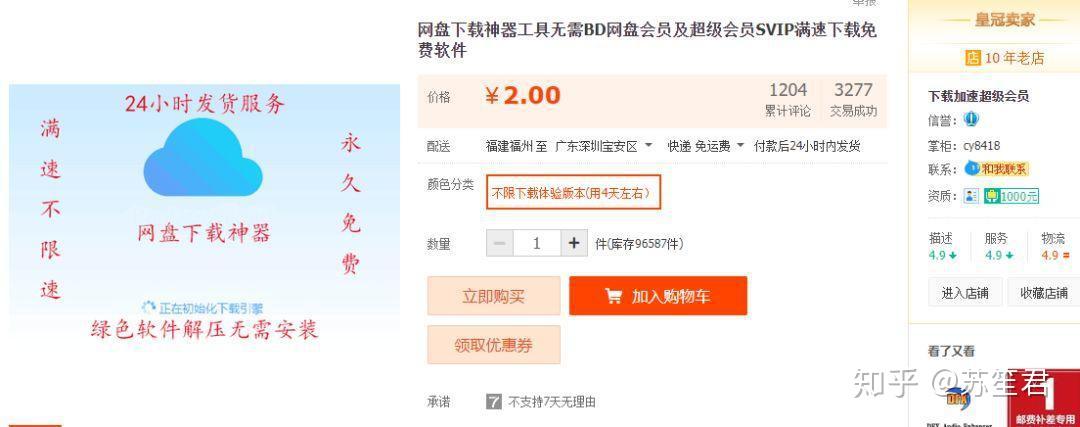Open the 1204 累计评论 reviews tab
This screenshot has width=1080, height=427.
(788, 100)
